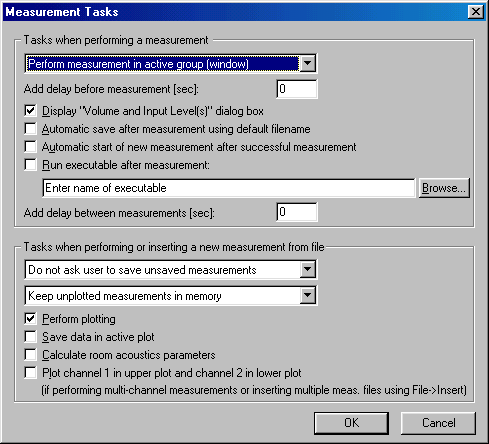Image resolution: width=489 pixels, height=444 pixels.
Task: Check Plot channel 1 in upper plot option
Action: click(30, 373)
